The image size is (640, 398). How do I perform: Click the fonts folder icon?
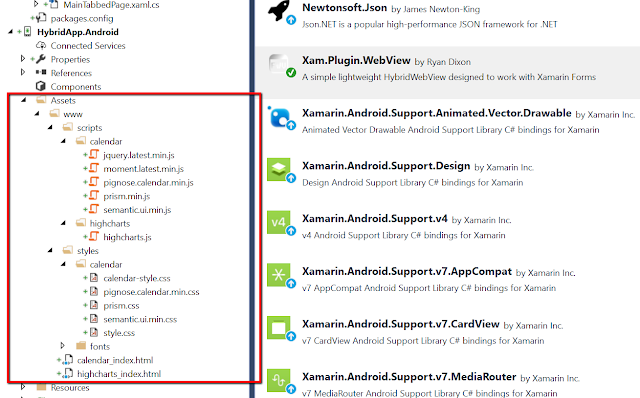(81, 346)
